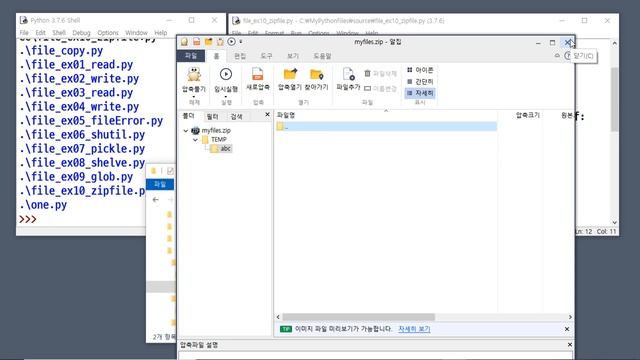Click the editor window's vertical scrollbar down arrow
The image size is (640, 360).
click(615, 222)
